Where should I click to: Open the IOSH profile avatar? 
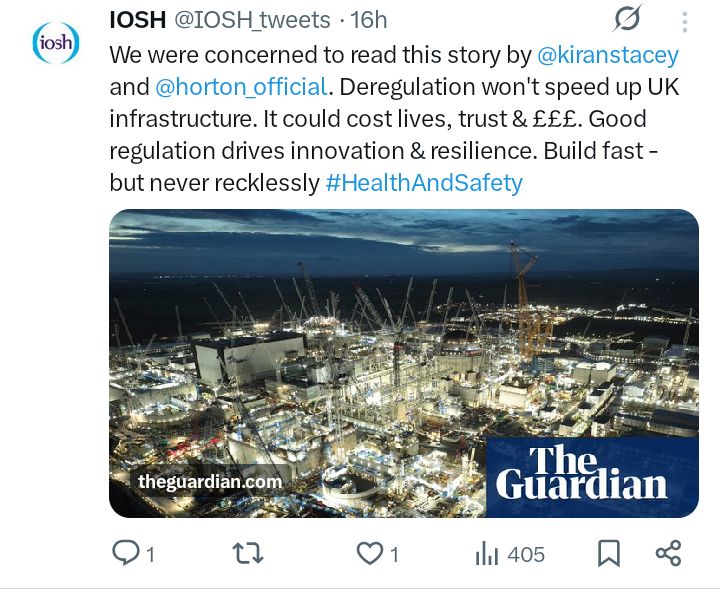[55, 42]
